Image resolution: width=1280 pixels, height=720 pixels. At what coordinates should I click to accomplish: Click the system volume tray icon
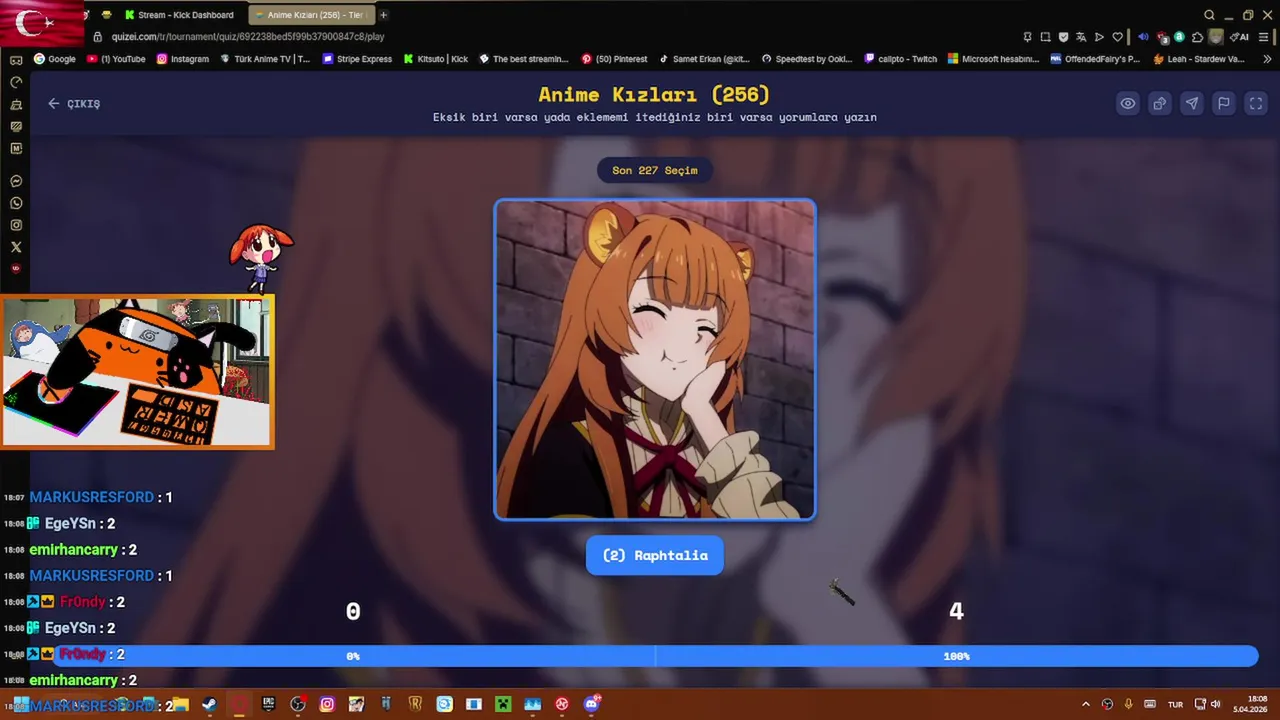(1216, 704)
